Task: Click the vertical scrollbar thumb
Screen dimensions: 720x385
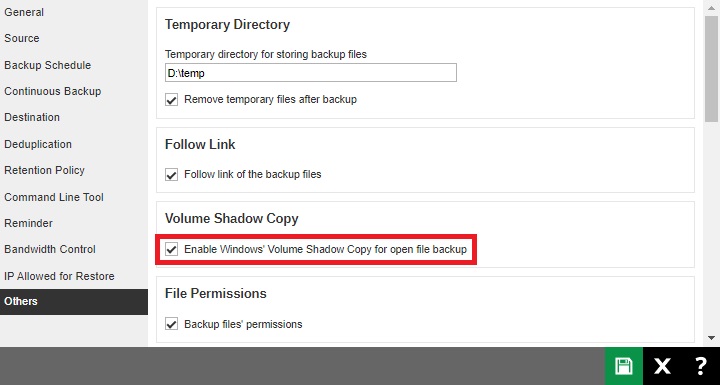Action: [x=712, y=68]
